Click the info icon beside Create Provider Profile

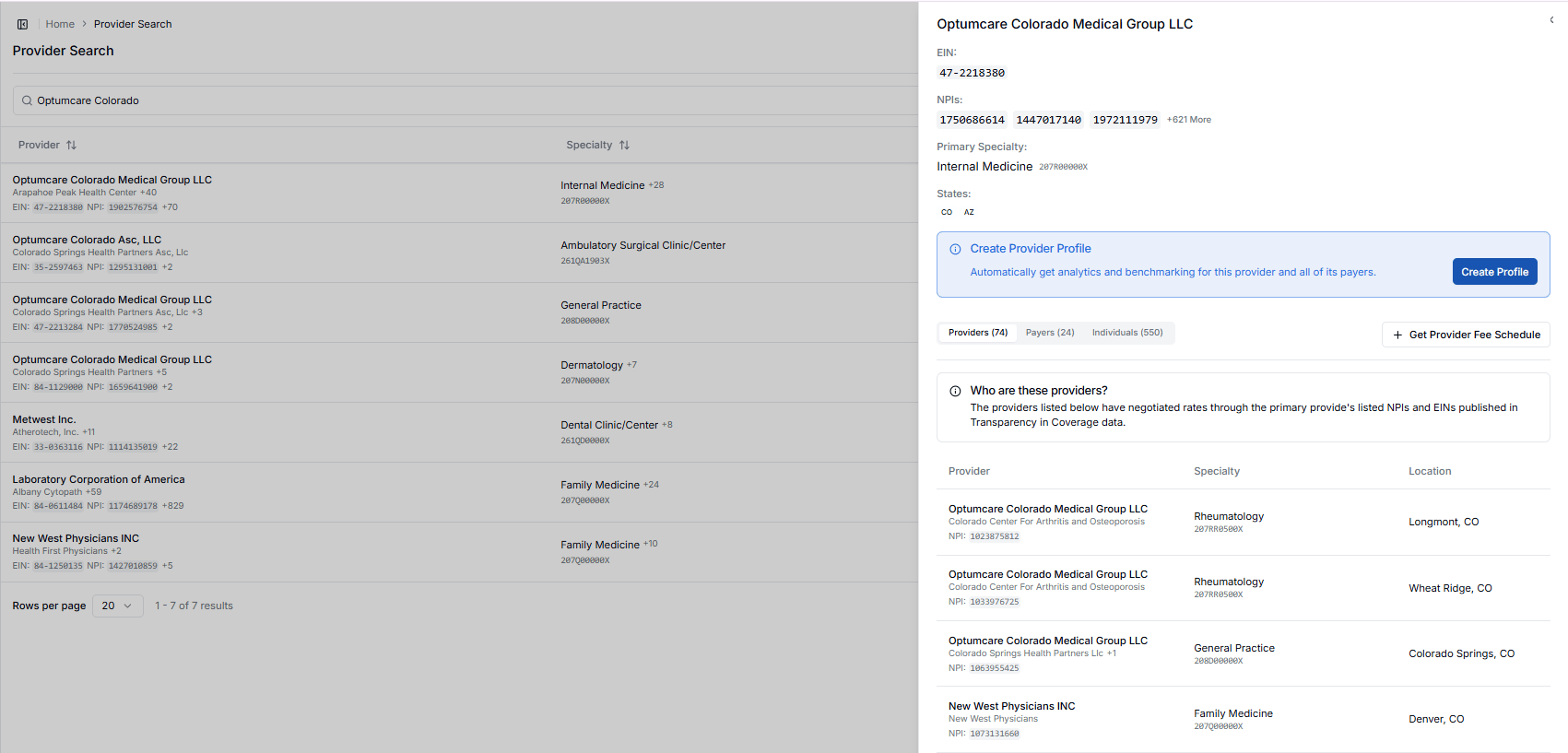[955, 249]
